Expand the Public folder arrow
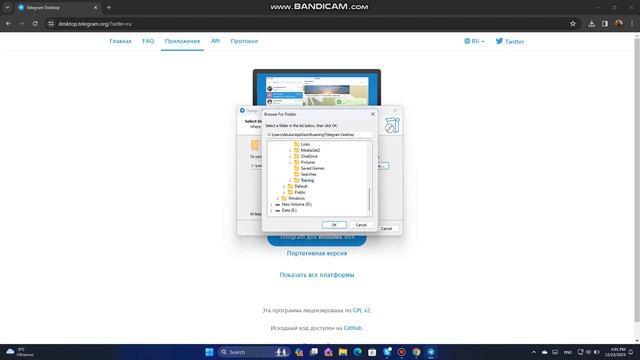Screen dimensions: 640x360 [x=284, y=192]
